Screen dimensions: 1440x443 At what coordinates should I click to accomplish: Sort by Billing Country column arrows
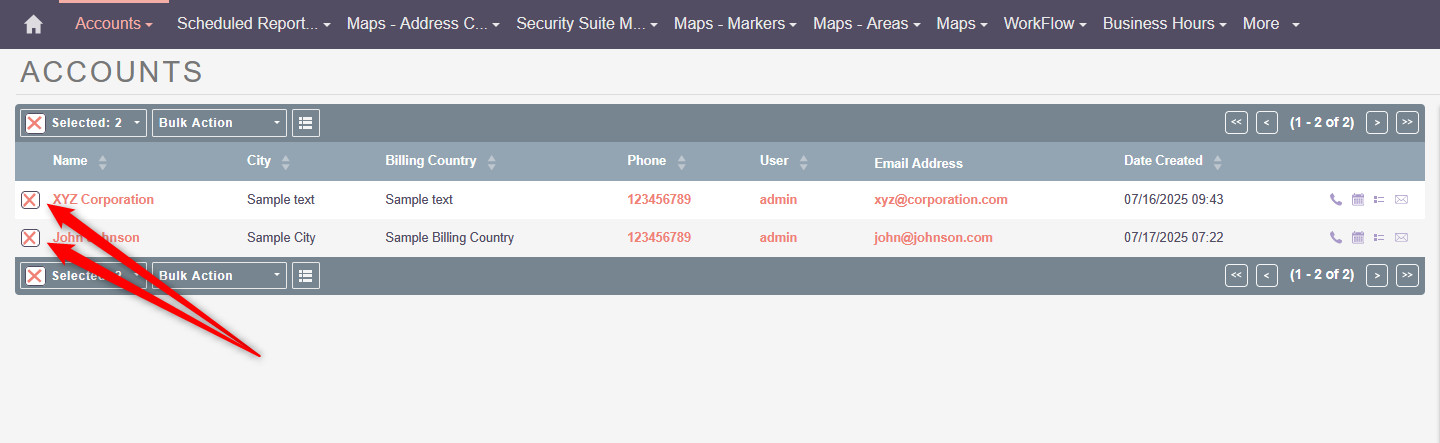491,162
